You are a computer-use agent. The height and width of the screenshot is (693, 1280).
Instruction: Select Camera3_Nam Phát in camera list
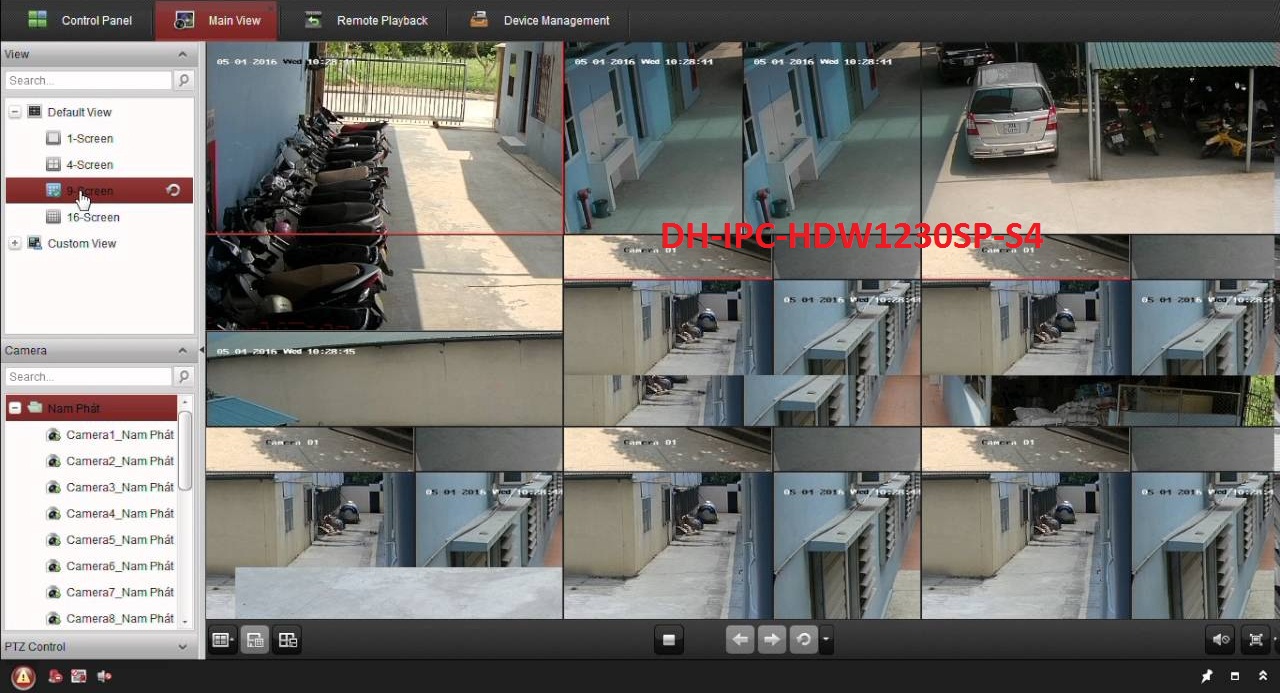click(x=119, y=488)
